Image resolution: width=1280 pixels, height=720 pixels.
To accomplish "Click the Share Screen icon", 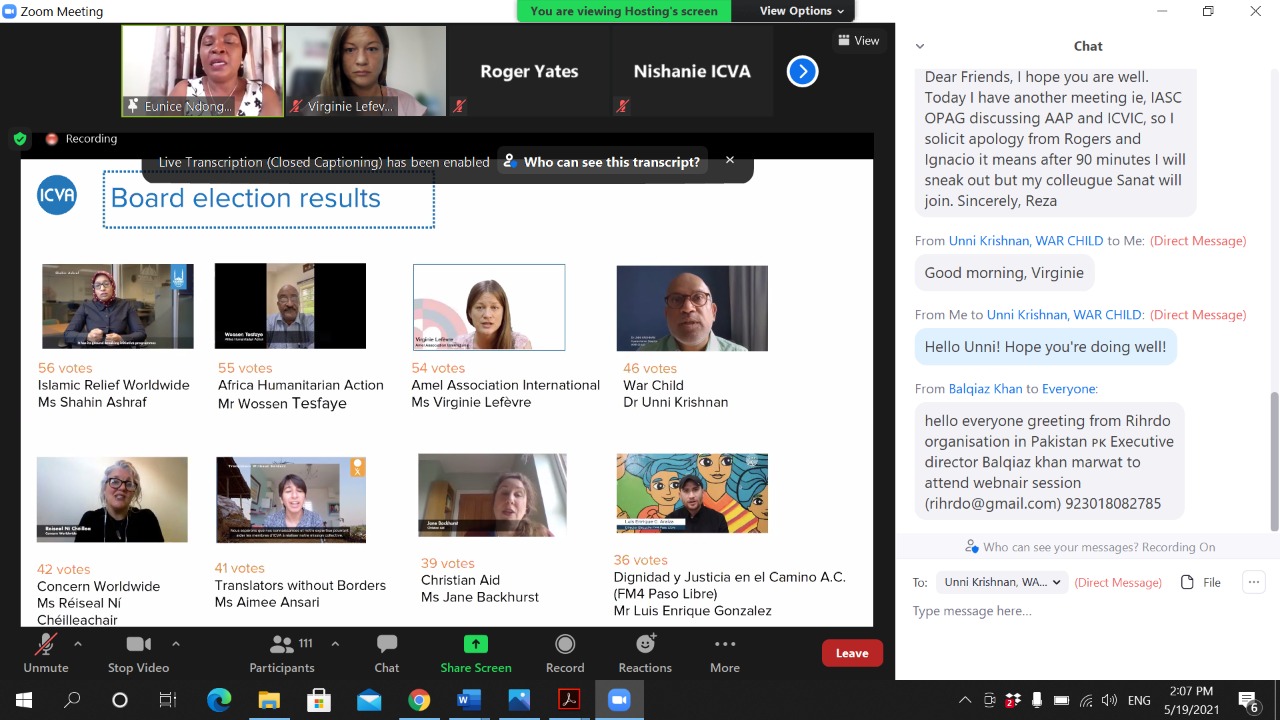I will point(476,644).
